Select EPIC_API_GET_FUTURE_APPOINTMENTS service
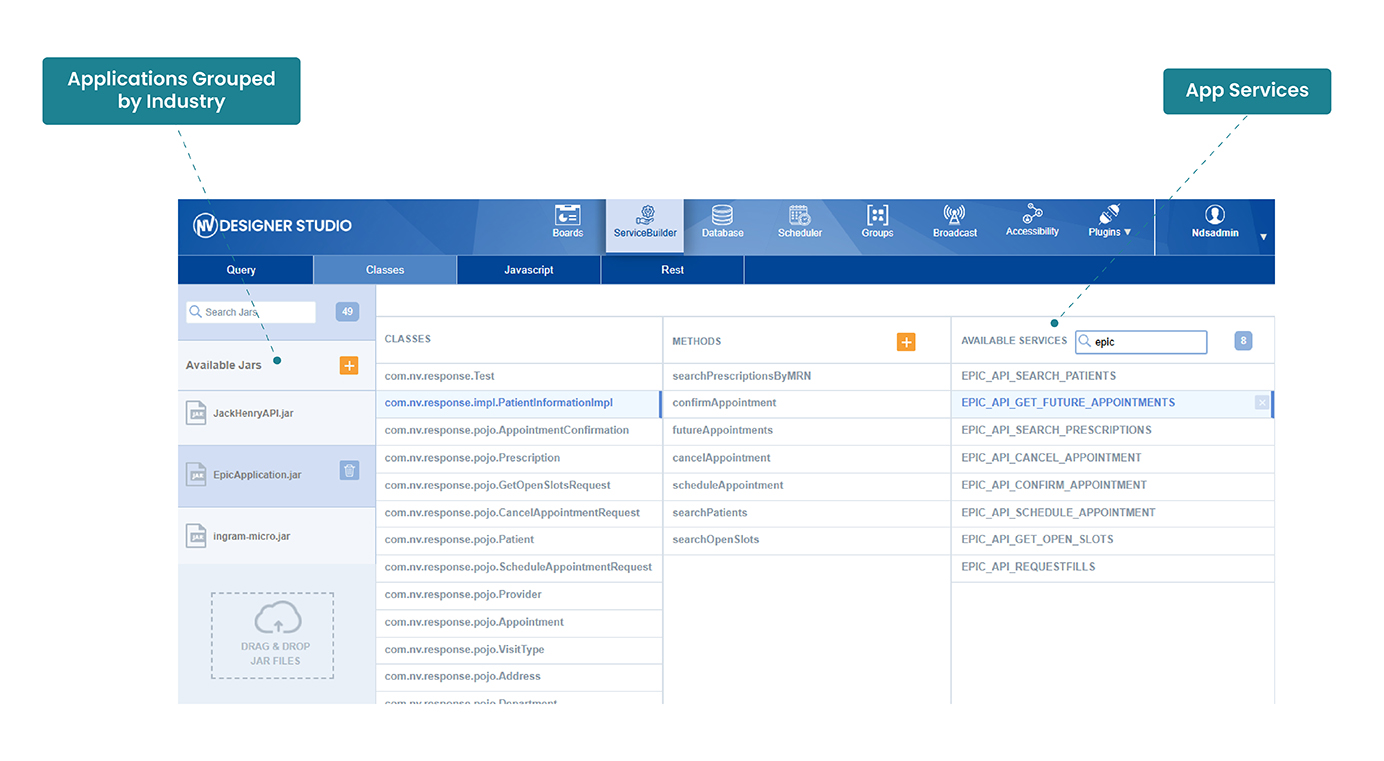This screenshot has width=1384, height=761. pyautogui.click(x=1113, y=403)
